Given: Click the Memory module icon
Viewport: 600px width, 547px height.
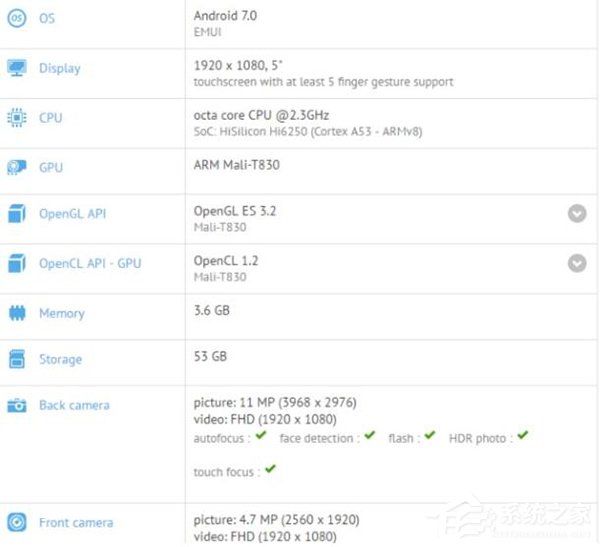Looking at the screenshot, I should 17,313.
